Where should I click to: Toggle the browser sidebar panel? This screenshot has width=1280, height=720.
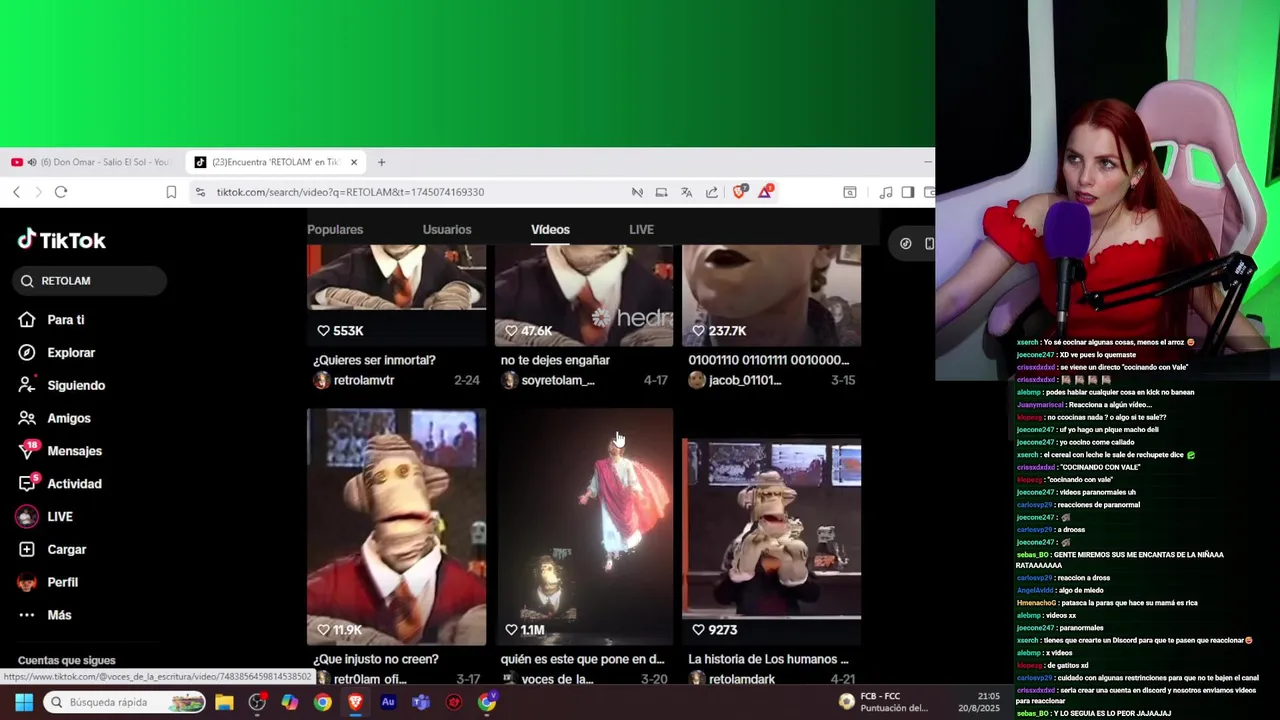pyautogui.click(x=908, y=192)
